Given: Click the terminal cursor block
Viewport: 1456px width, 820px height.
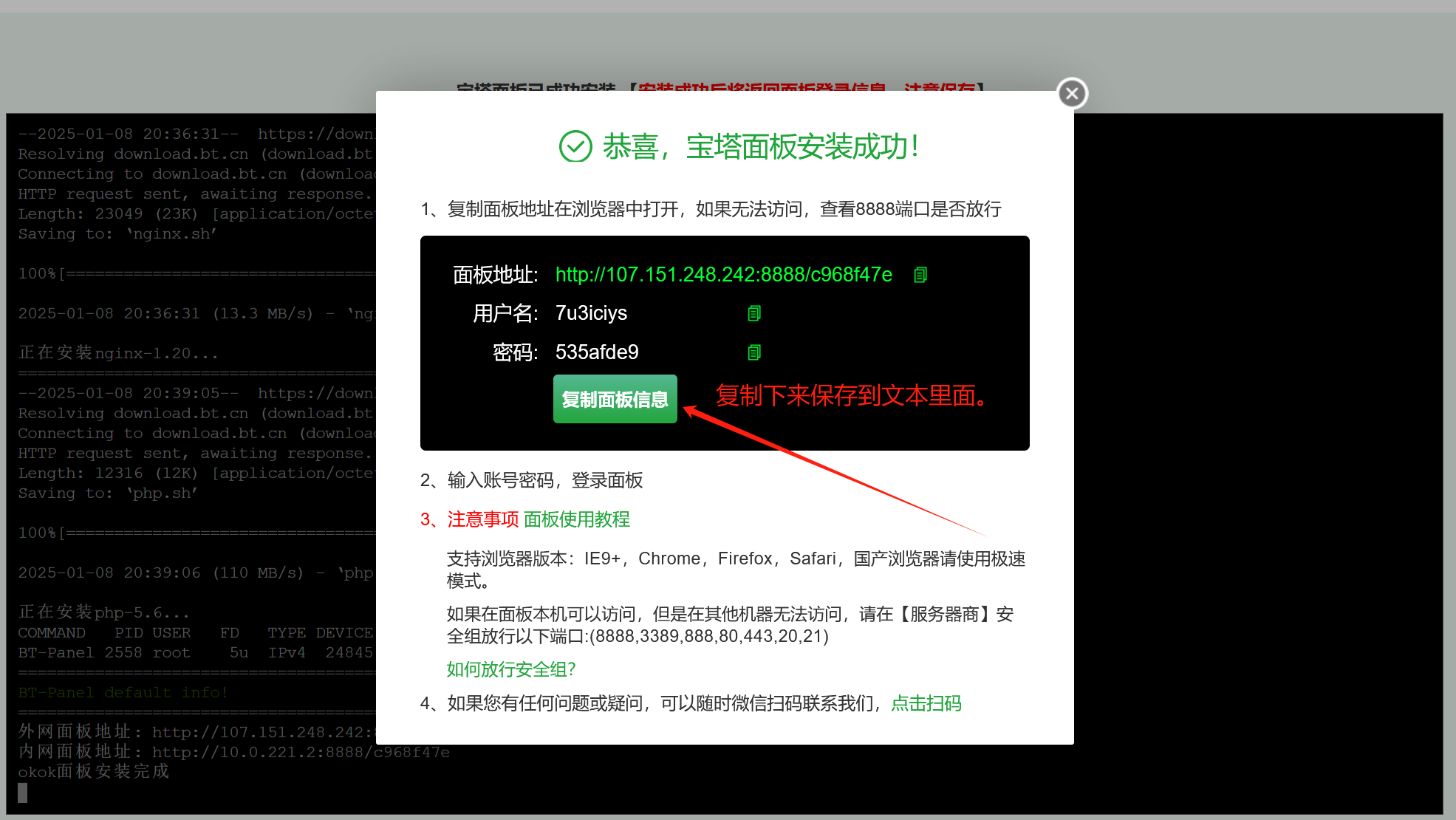Looking at the screenshot, I should (x=23, y=793).
